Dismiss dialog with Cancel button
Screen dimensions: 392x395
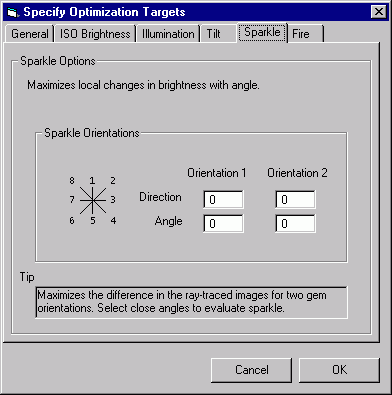pyautogui.click(x=251, y=370)
